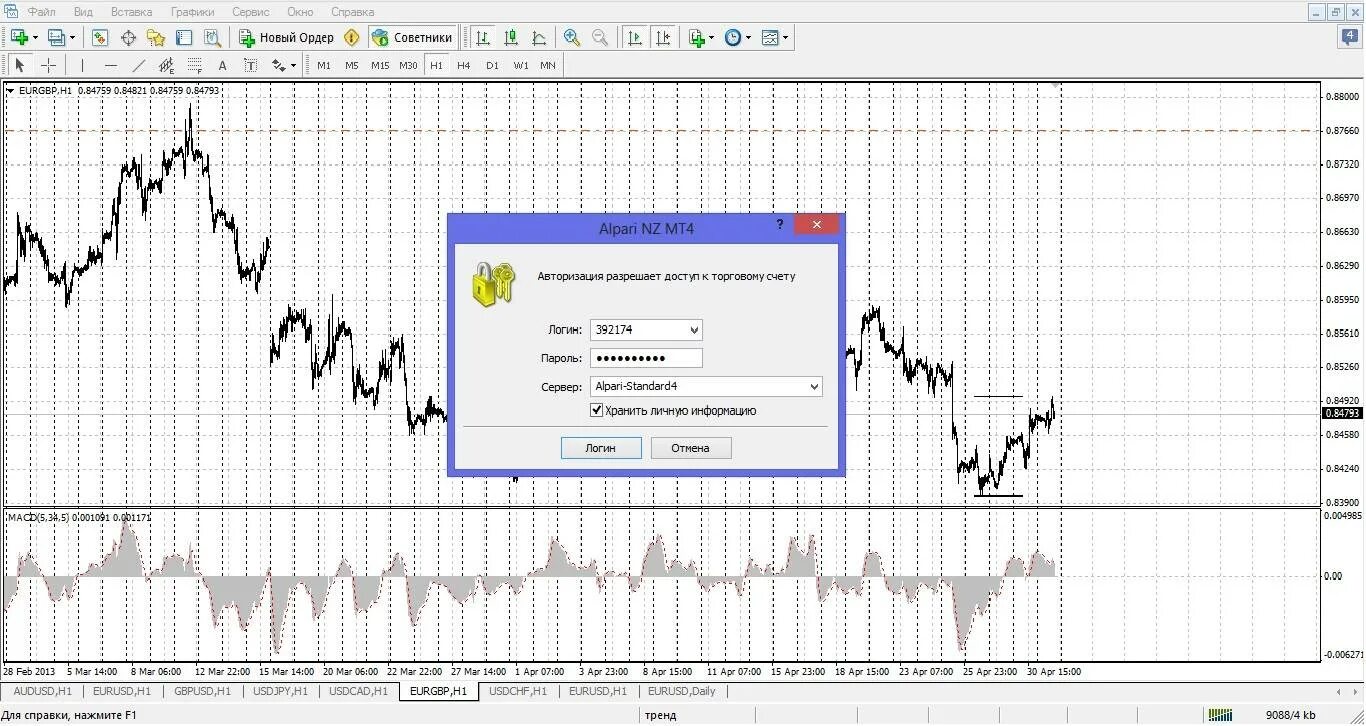The width and height of the screenshot is (1366, 726).
Task: Expand the Логин dropdown list
Action: [x=695, y=330]
